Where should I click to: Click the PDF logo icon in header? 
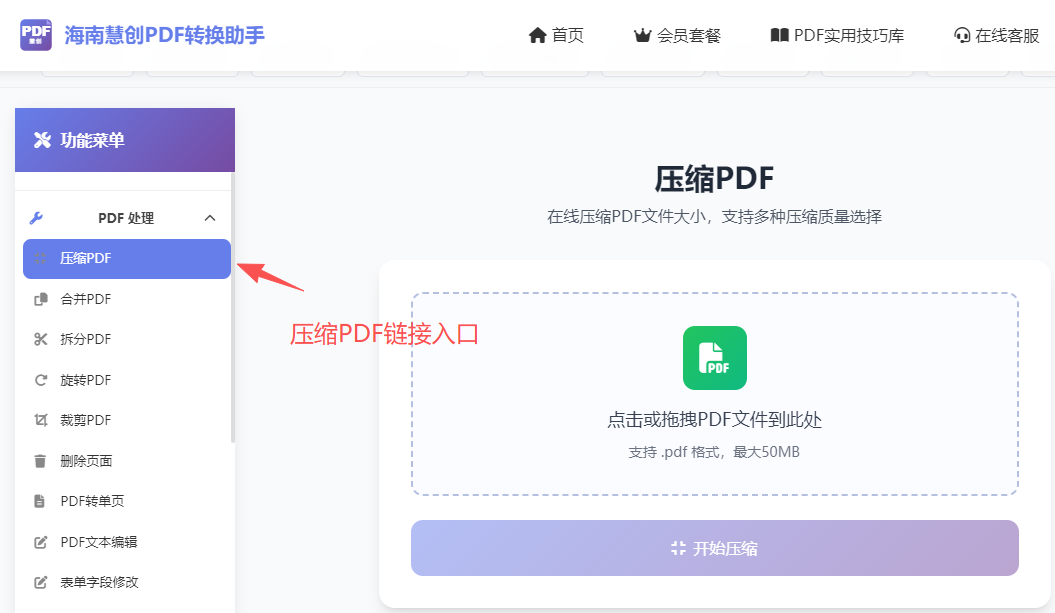point(36,35)
